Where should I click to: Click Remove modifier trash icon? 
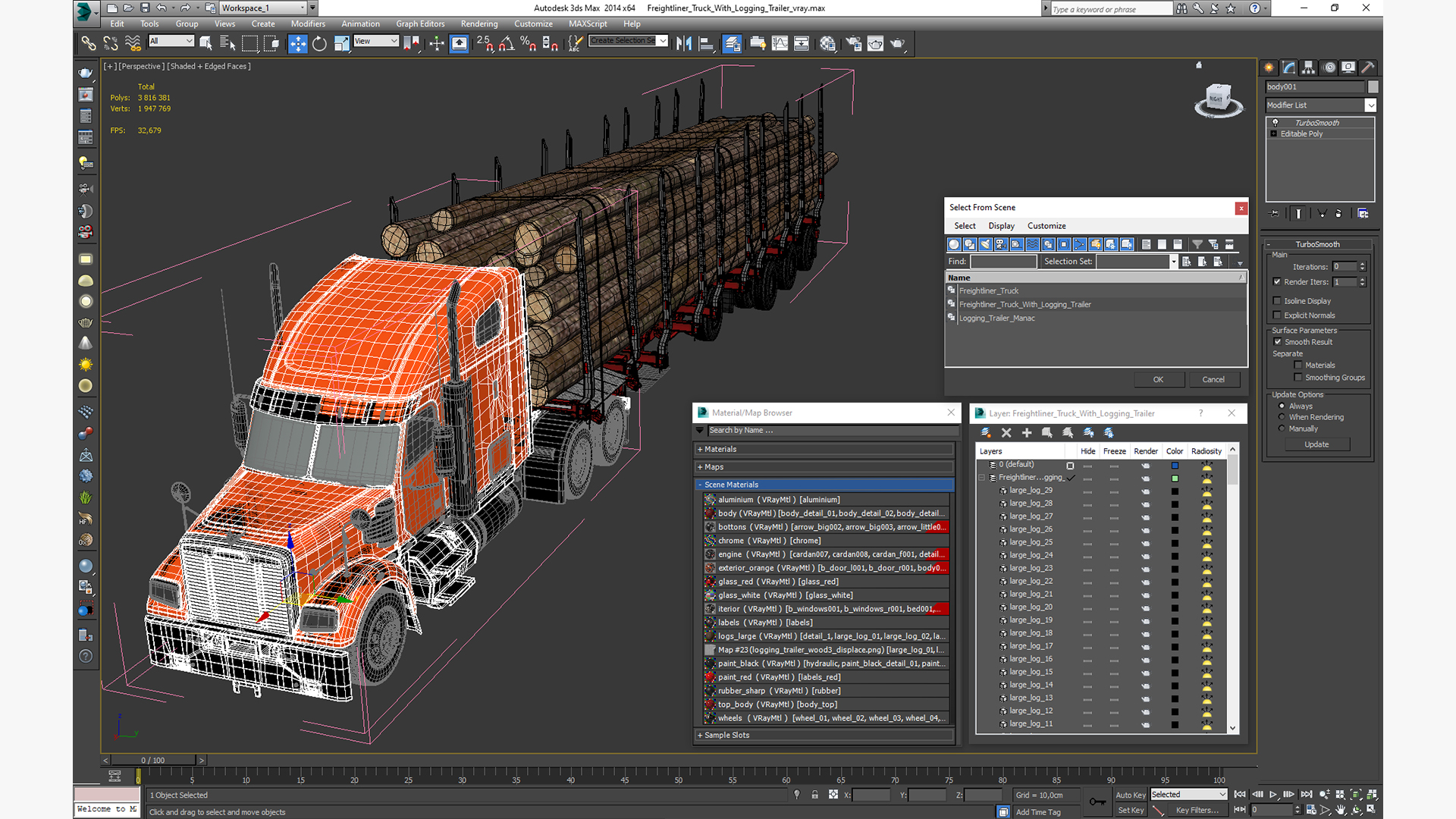(x=1338, y=214)
